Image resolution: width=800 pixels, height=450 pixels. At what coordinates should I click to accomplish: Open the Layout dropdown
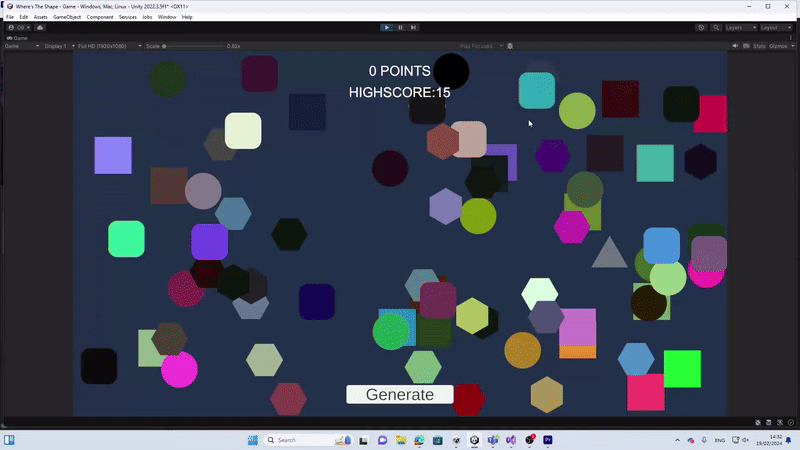(775, 27)
